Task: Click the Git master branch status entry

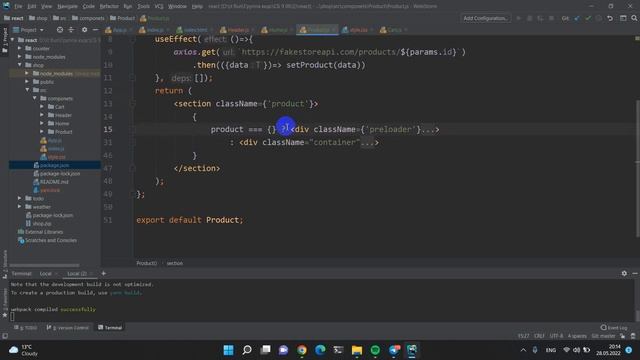Action: pyautogui.click(x=603, y=336)
